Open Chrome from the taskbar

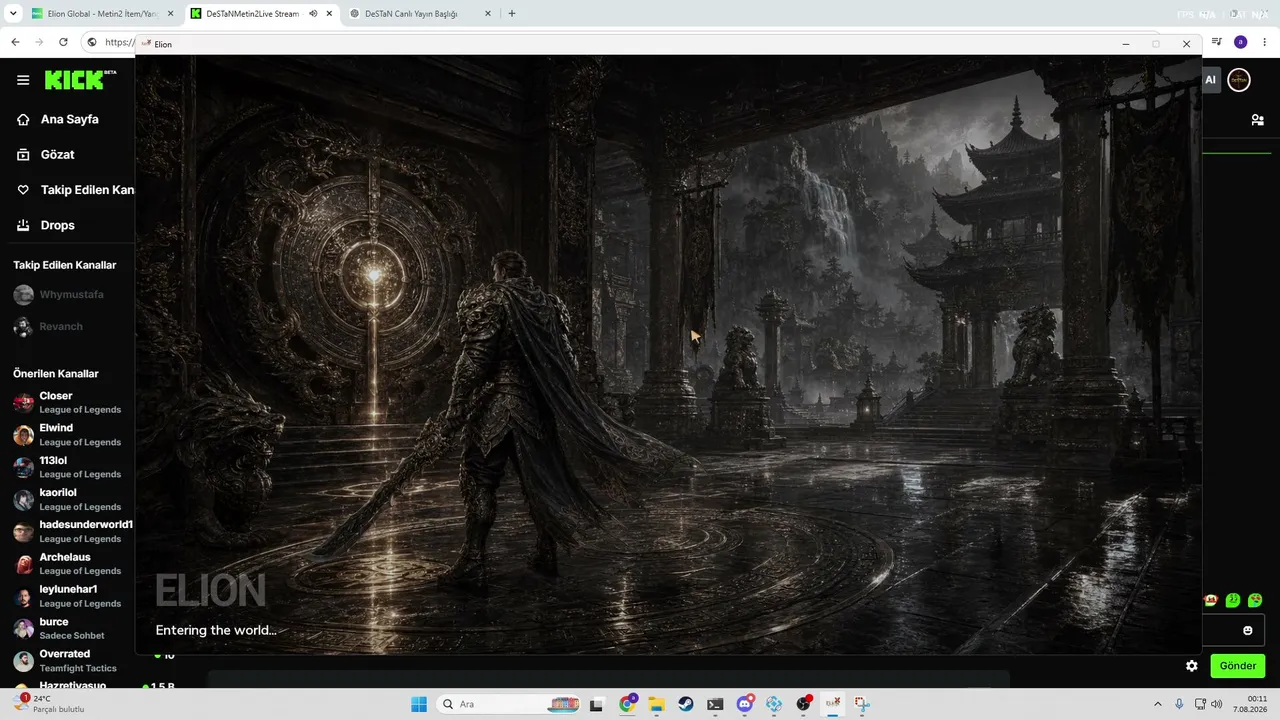pyautogui.click(x=627, y=704)
